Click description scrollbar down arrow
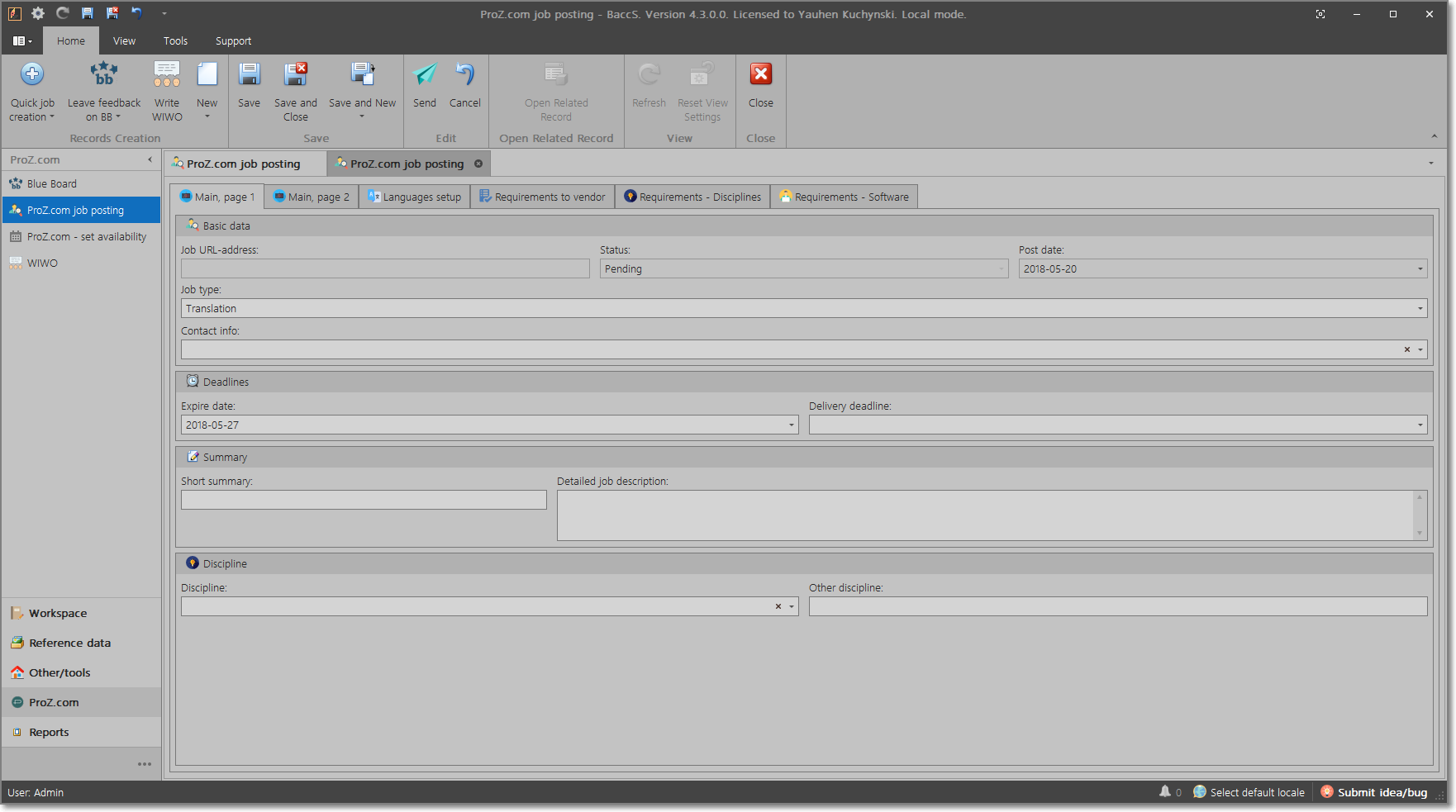 click(x=1420, y=533)
